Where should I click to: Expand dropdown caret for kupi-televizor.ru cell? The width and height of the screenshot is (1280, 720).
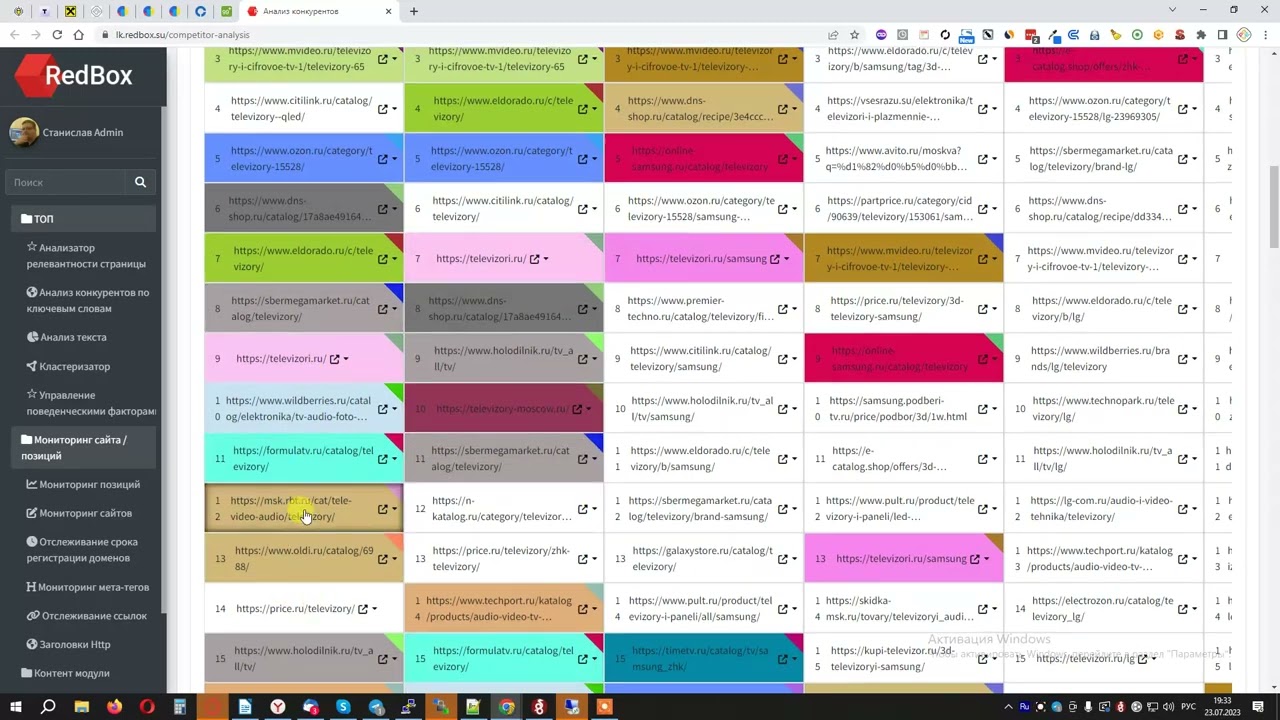click(995, 659)
